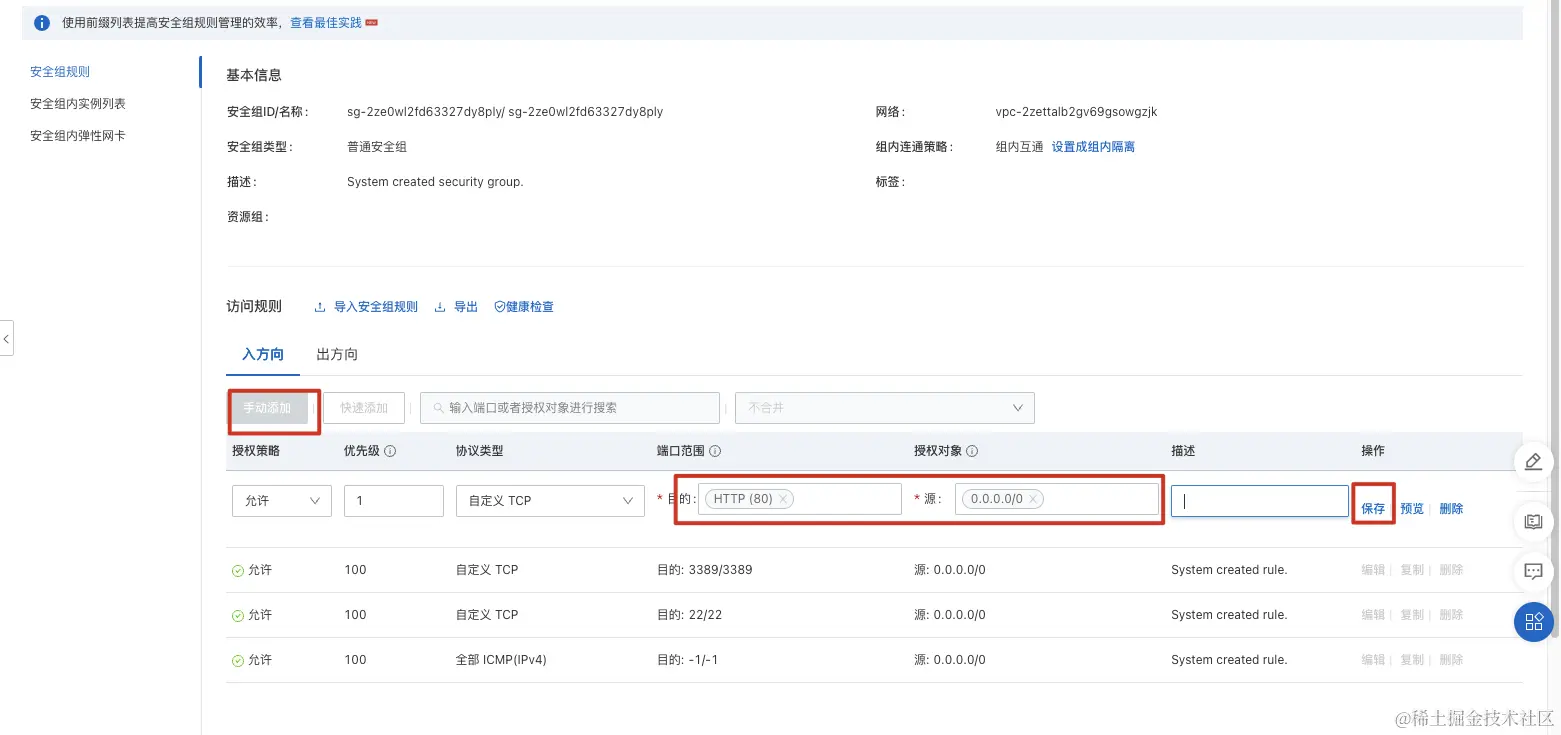The image size is (1561, 735).
Task: Click the port or authorization object search box
Action: 570,408
